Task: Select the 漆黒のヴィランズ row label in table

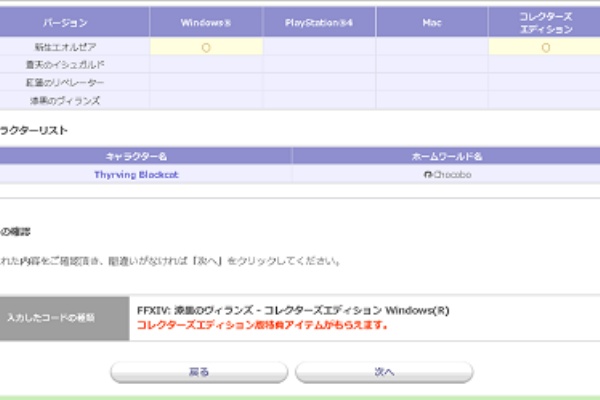Action: (x=65, y=101)
